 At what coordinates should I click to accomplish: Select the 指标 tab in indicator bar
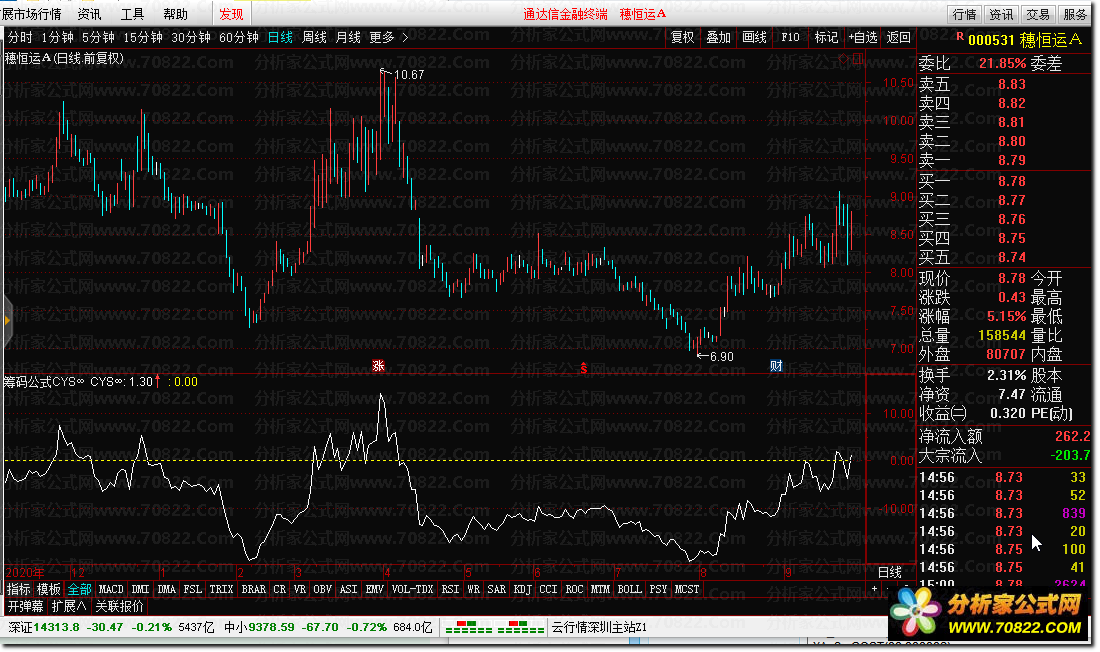(x=19, y=589)
